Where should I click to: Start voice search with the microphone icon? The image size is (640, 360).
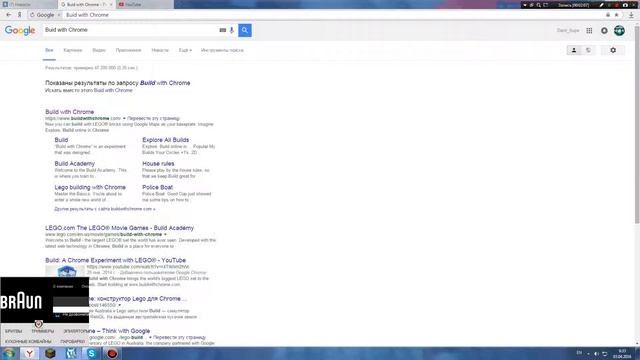coord(231,30)
